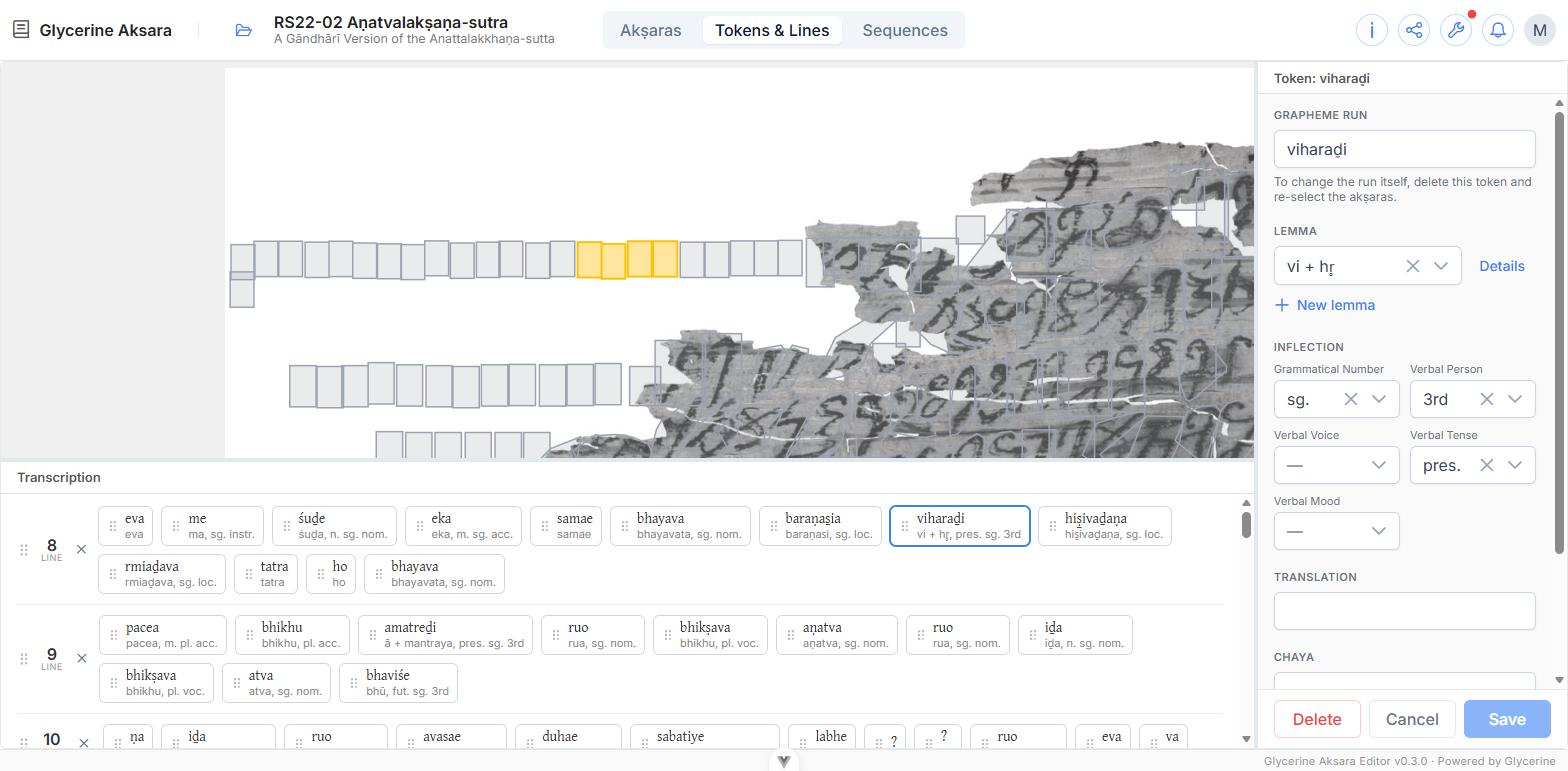Open the lemma Details link
The height and width of the screenshot is (771, 1568).
[x=1501, y=266]
